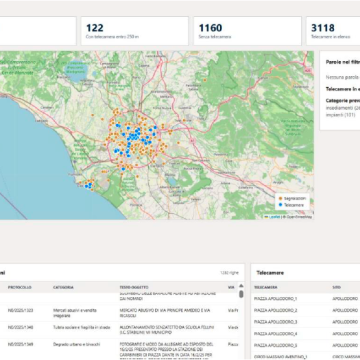Click the 'Nessuna parola' filter text

[x=343, y=77]
